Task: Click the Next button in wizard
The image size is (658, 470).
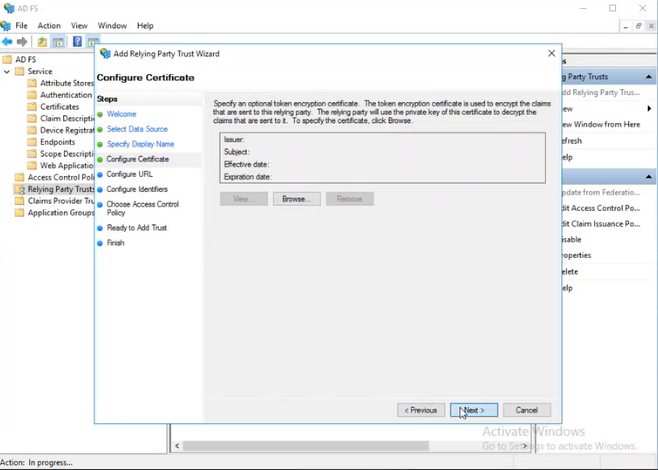Action: (x=474, y=410)
